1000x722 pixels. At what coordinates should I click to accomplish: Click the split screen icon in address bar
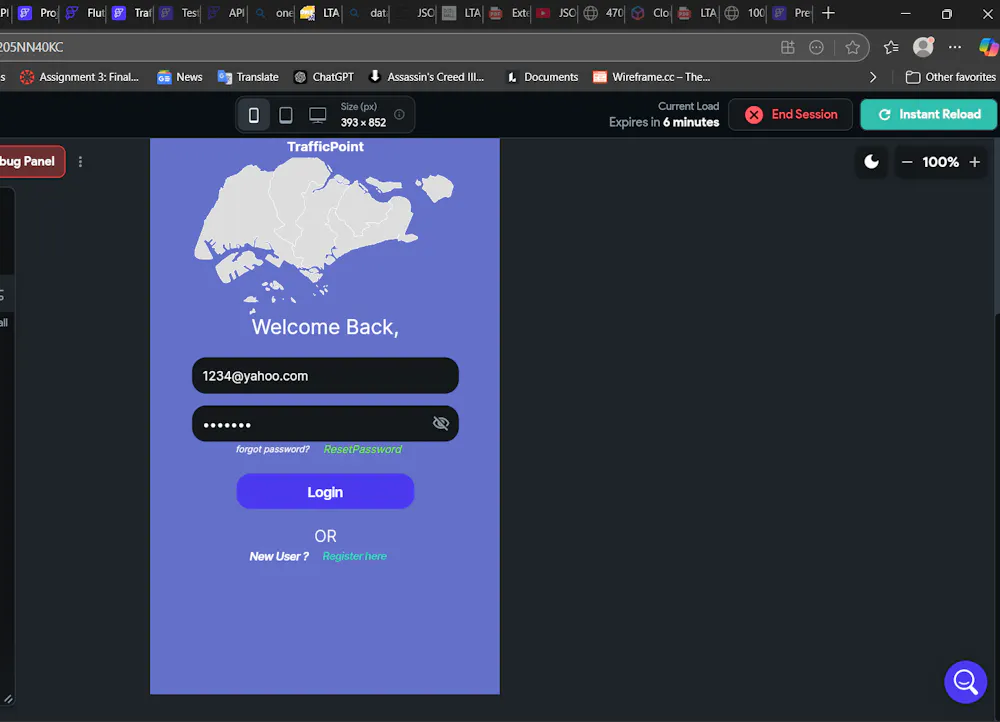pos(788,47)
